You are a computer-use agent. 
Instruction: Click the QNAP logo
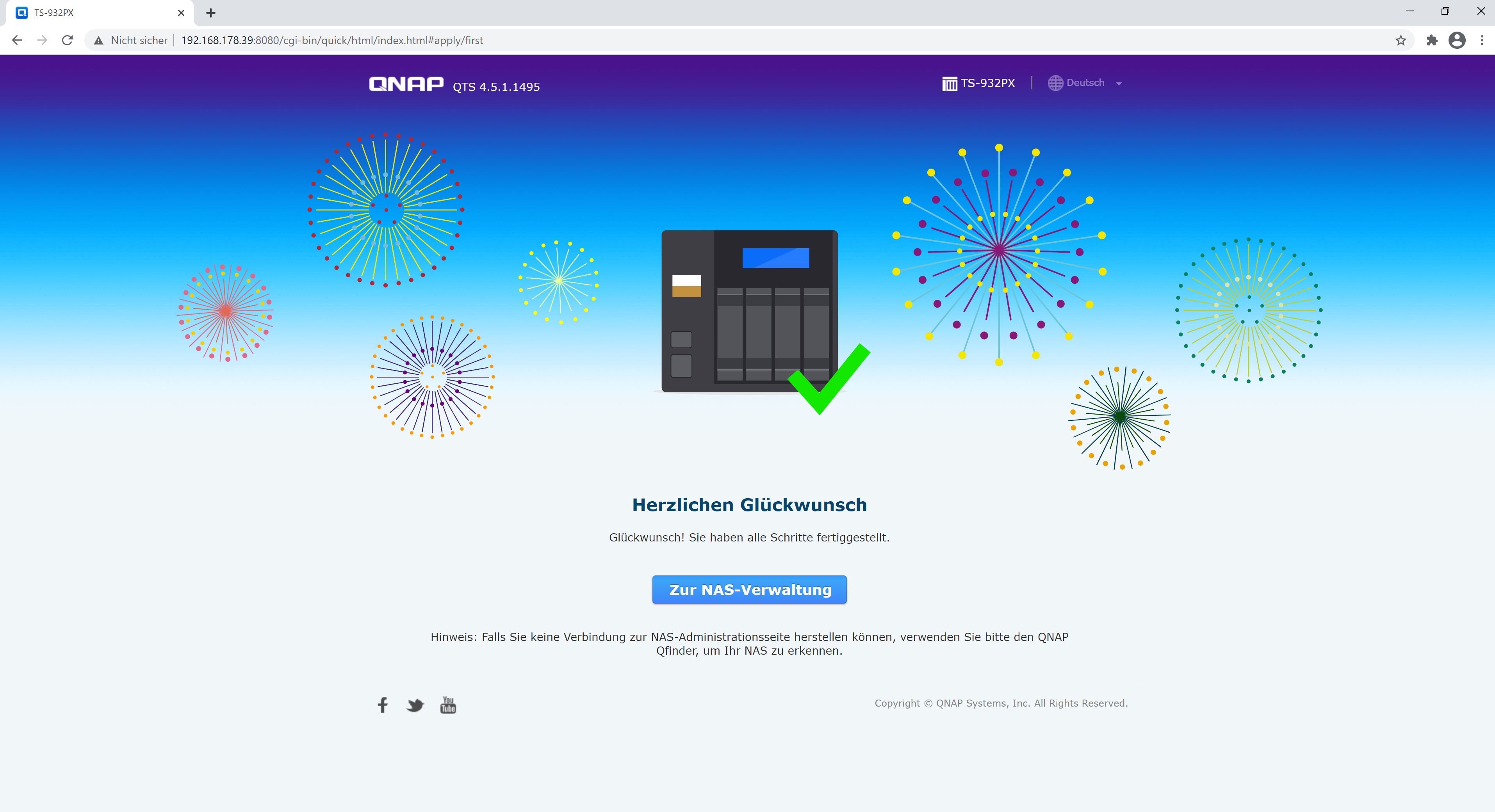406,84
